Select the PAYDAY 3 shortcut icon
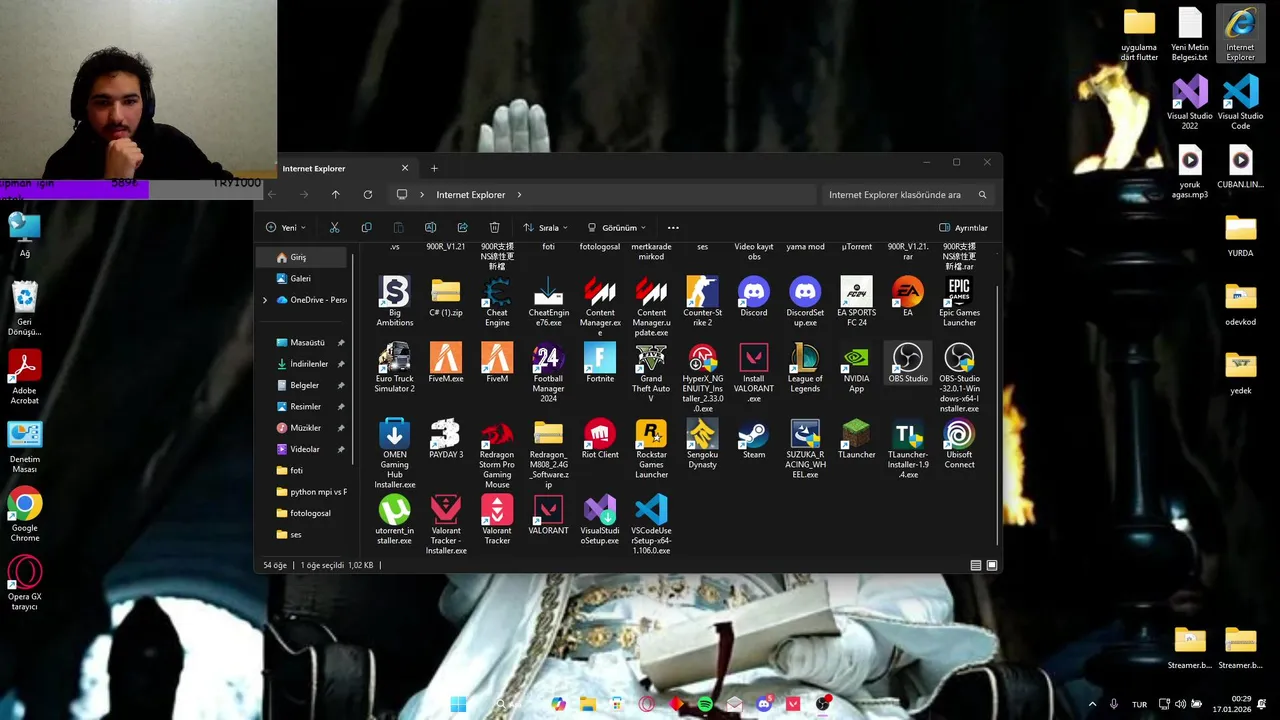 click(x=446, y=434)
